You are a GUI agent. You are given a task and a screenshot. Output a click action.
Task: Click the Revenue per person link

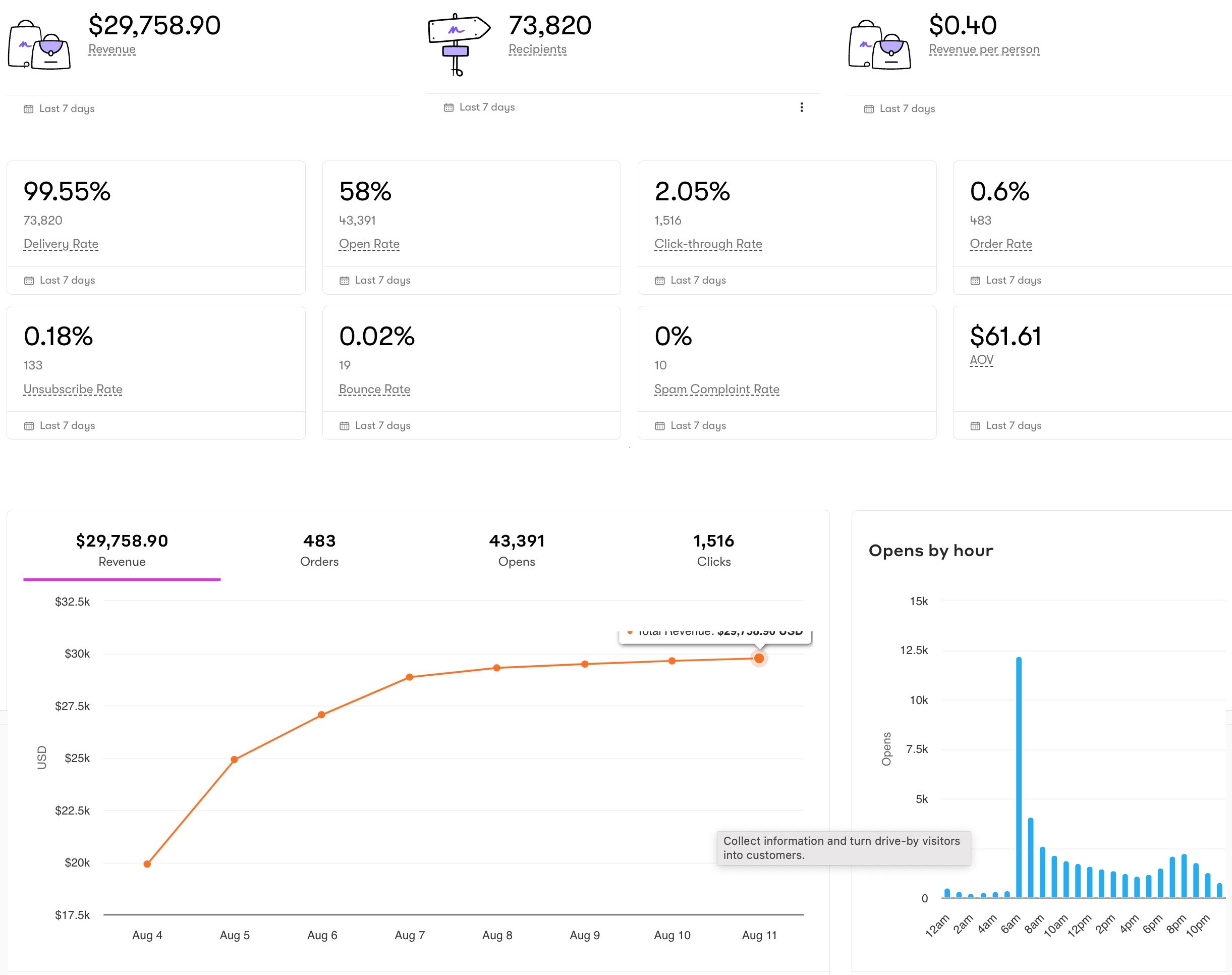coord(983,49)
